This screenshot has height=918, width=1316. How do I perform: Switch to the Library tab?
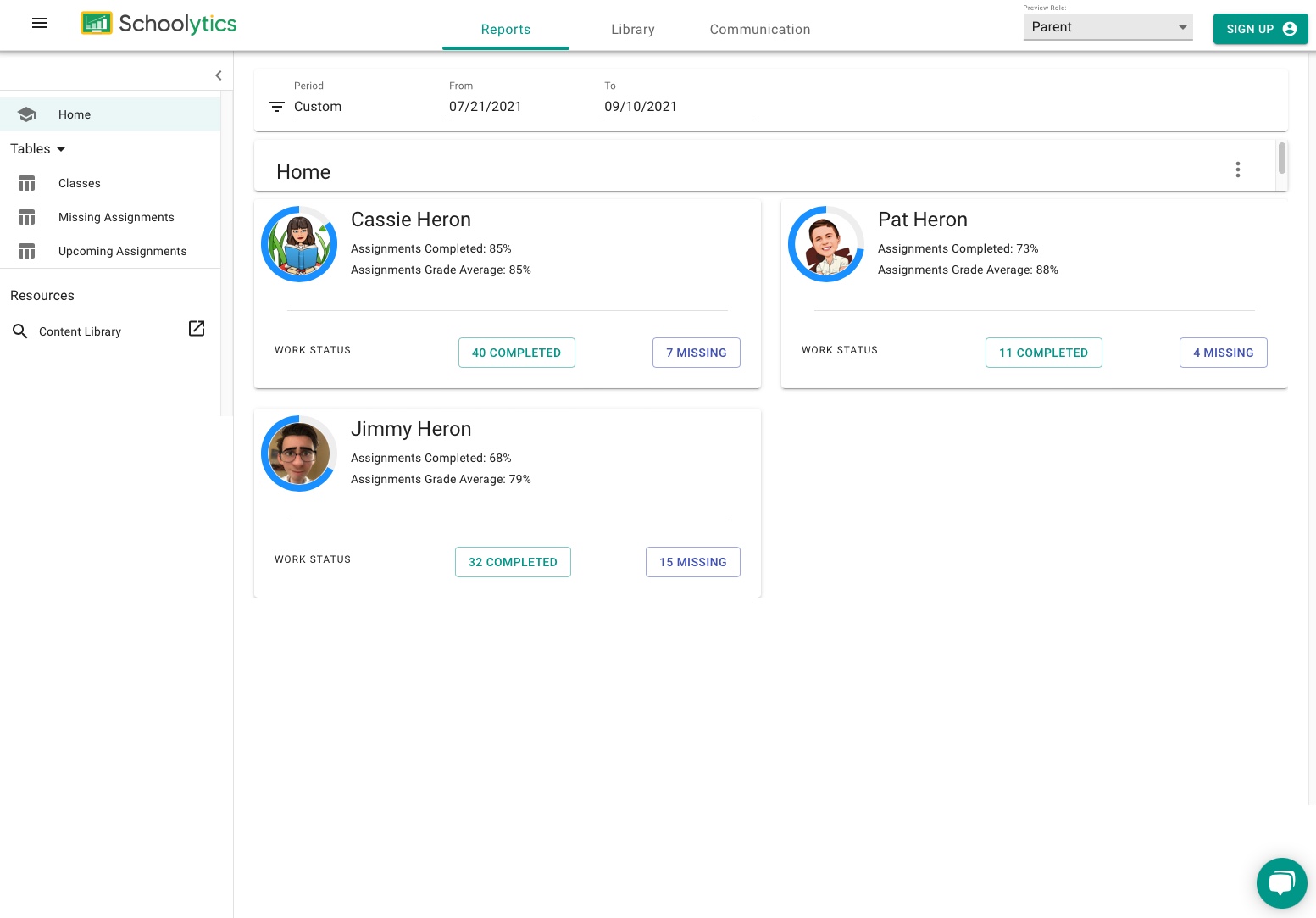(633, 30)
